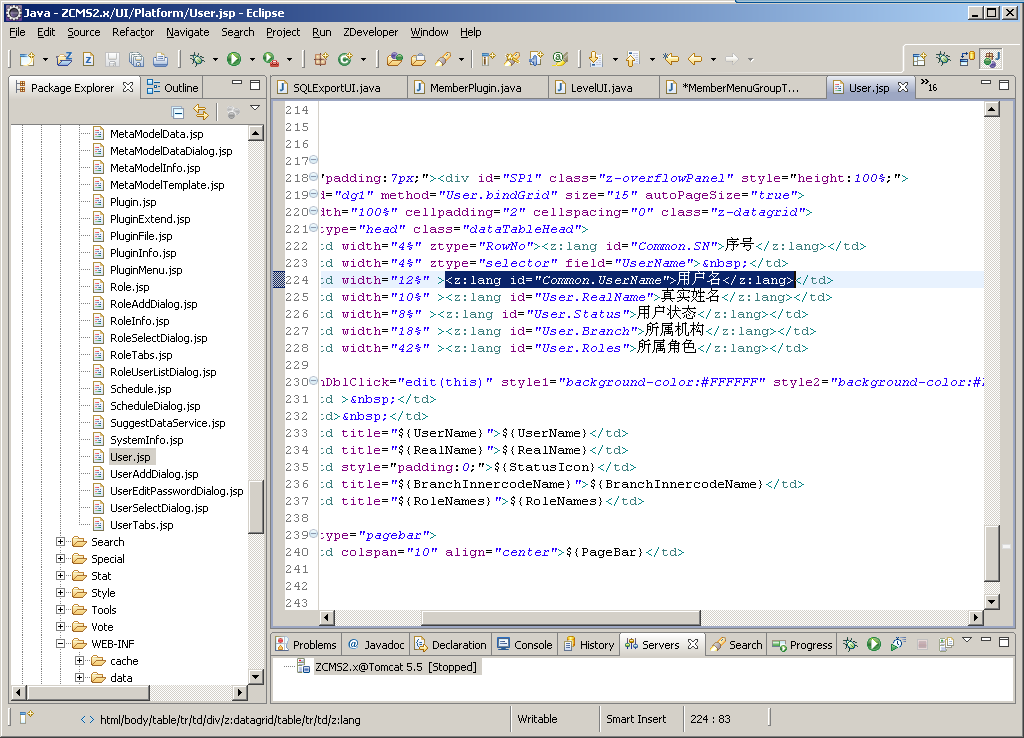This screenshot has height=738, width=1024.
Task: Toggle the fold marker on line 218
Action: (x=314, y=178)
